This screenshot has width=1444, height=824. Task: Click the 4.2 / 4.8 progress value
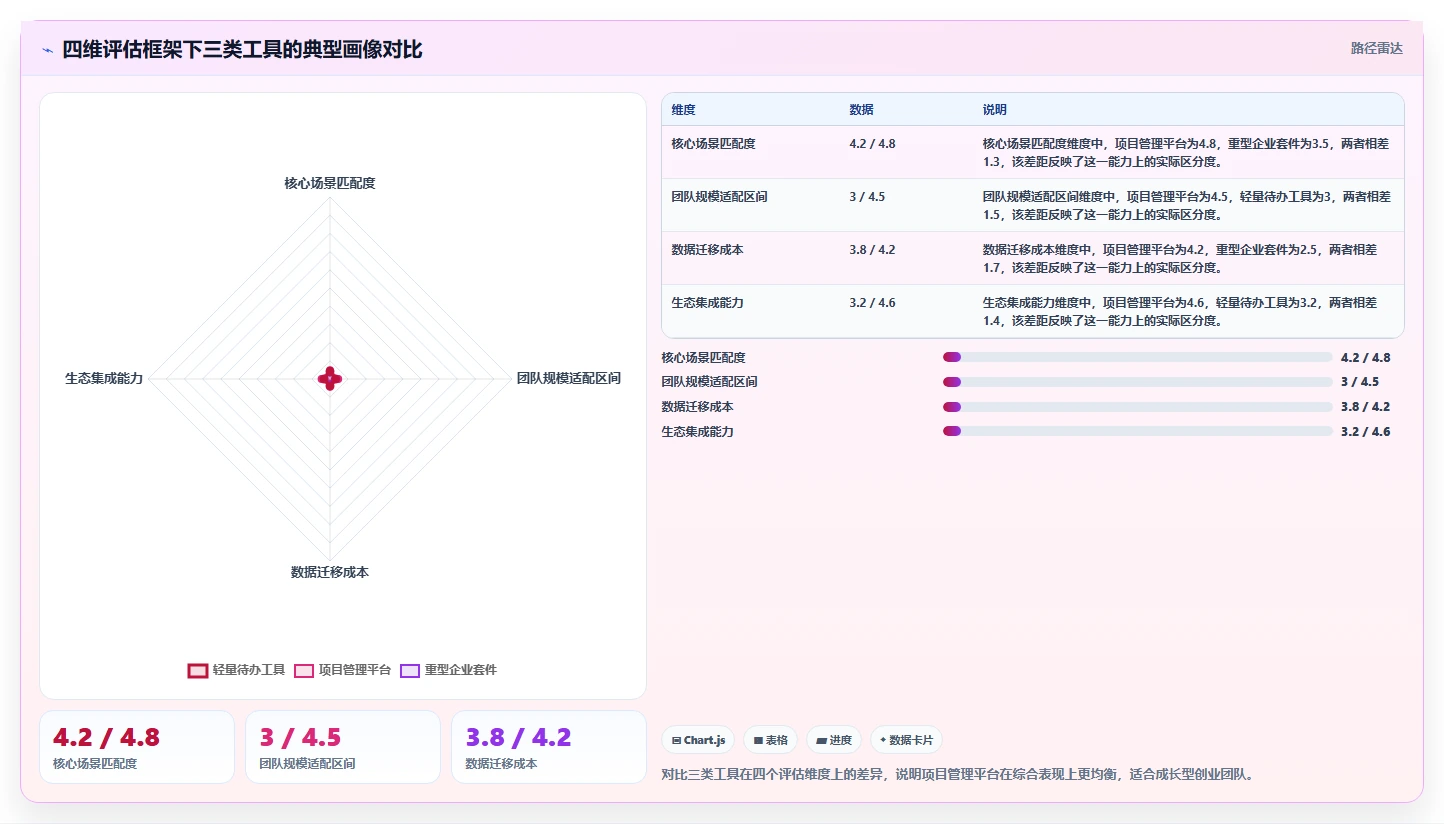(x=1366, y=357)
